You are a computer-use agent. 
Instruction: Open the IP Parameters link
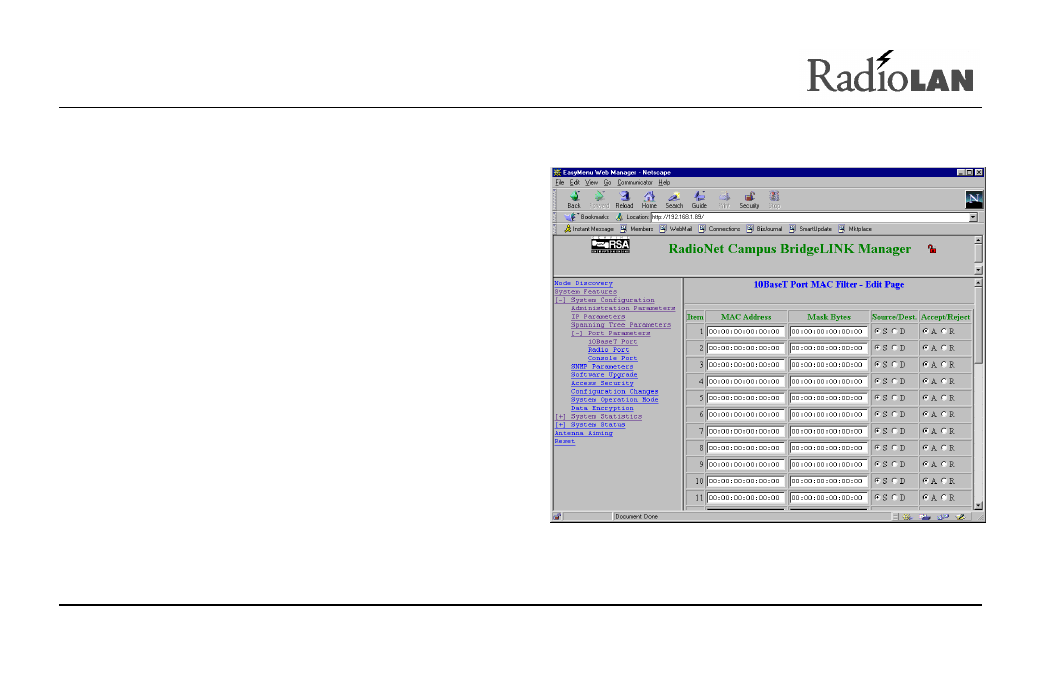pyautogui.click(x=598, y=317)
